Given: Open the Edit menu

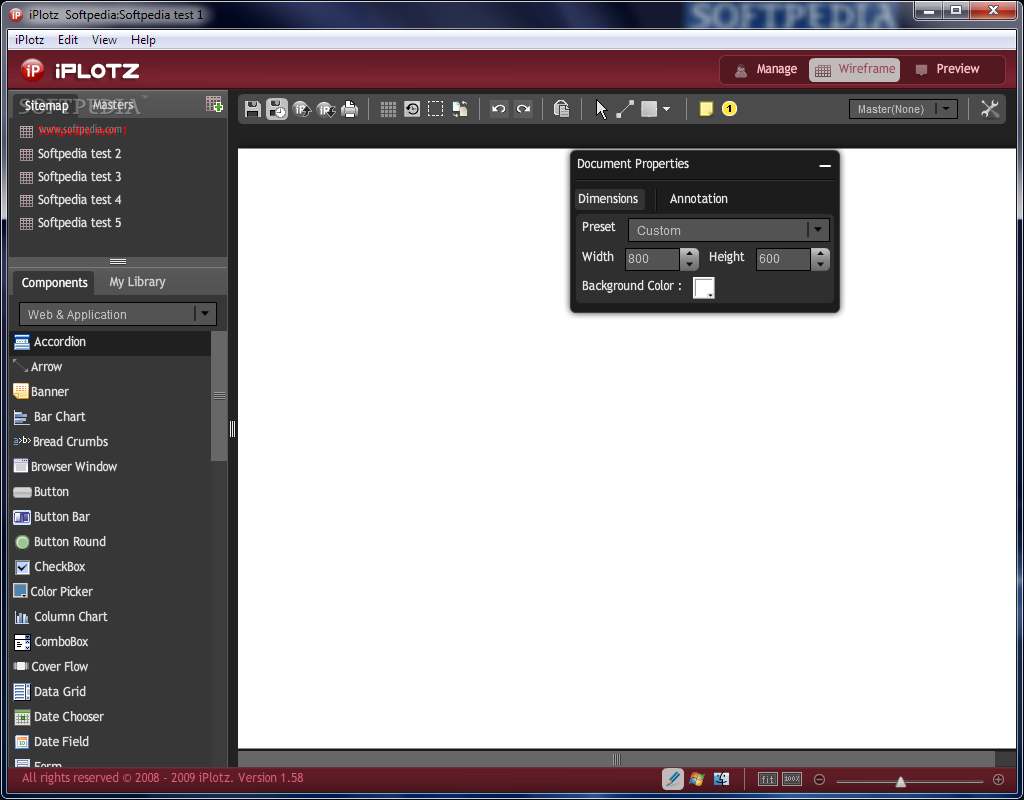Looking at the screenshot, I should [x=68, y=40].
